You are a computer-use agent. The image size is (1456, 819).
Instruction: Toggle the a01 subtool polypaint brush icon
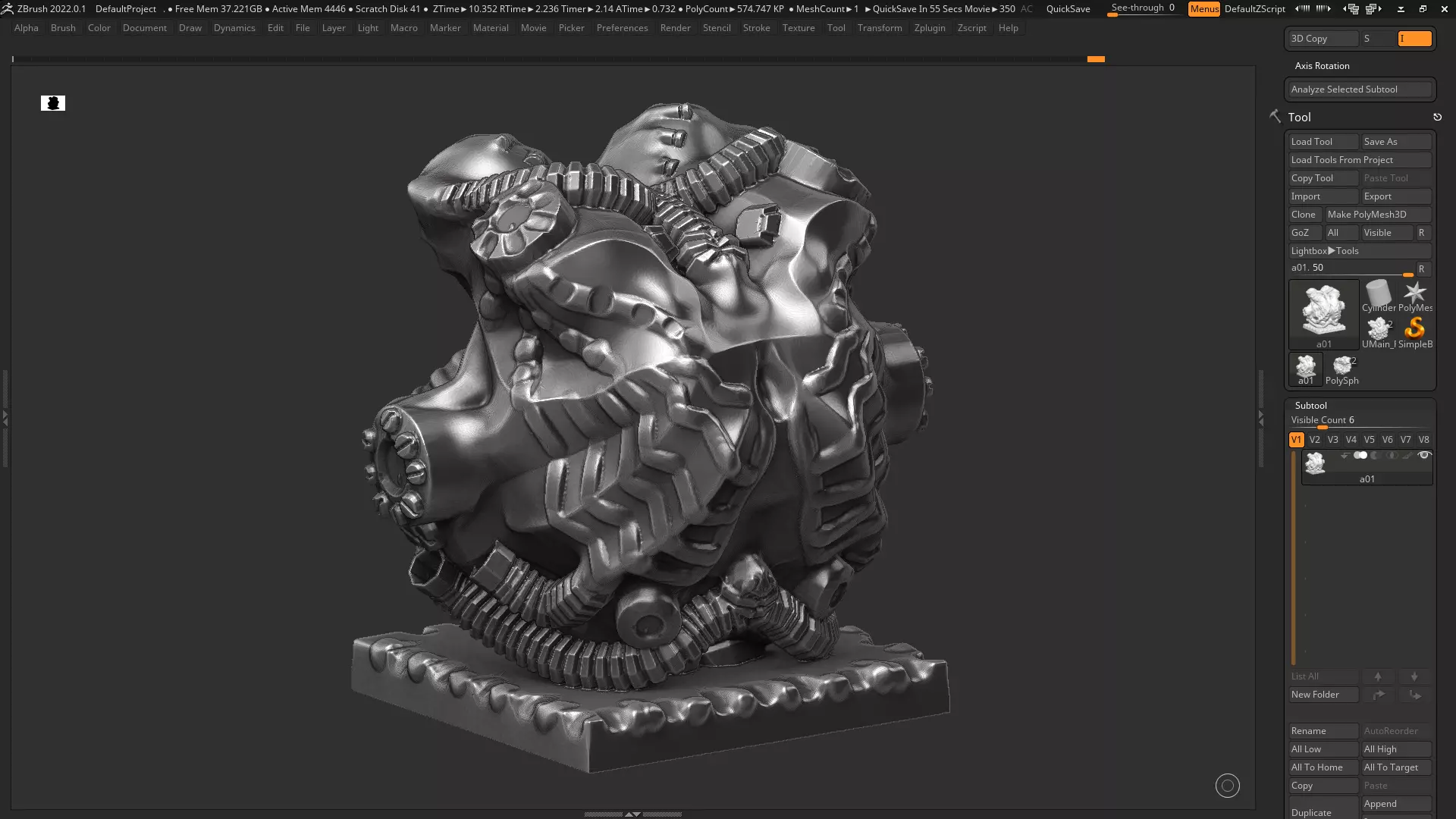click(x=1407, y=456)
